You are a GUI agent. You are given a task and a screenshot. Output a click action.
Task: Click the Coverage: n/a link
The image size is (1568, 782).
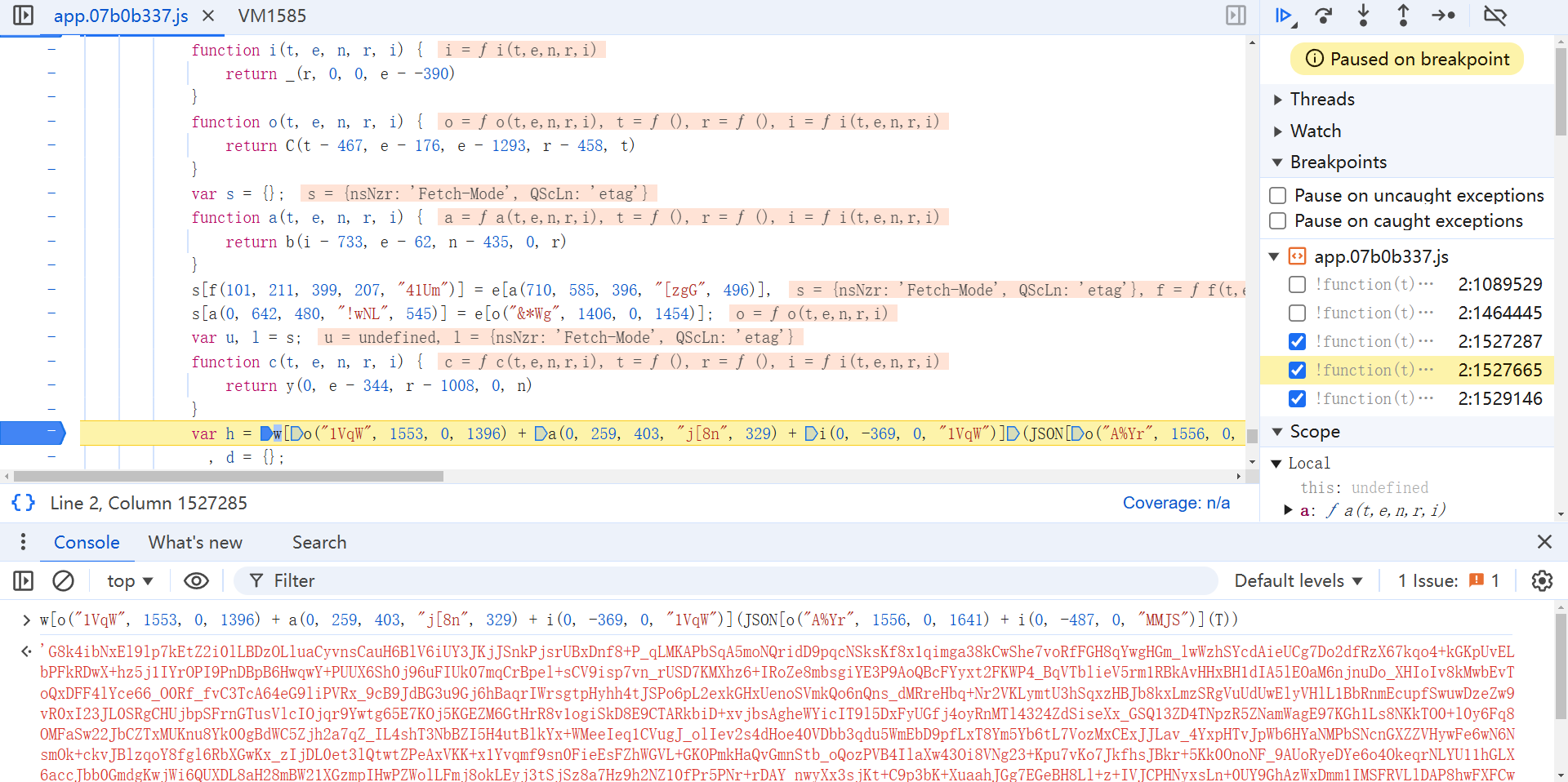pos(1176,503)
